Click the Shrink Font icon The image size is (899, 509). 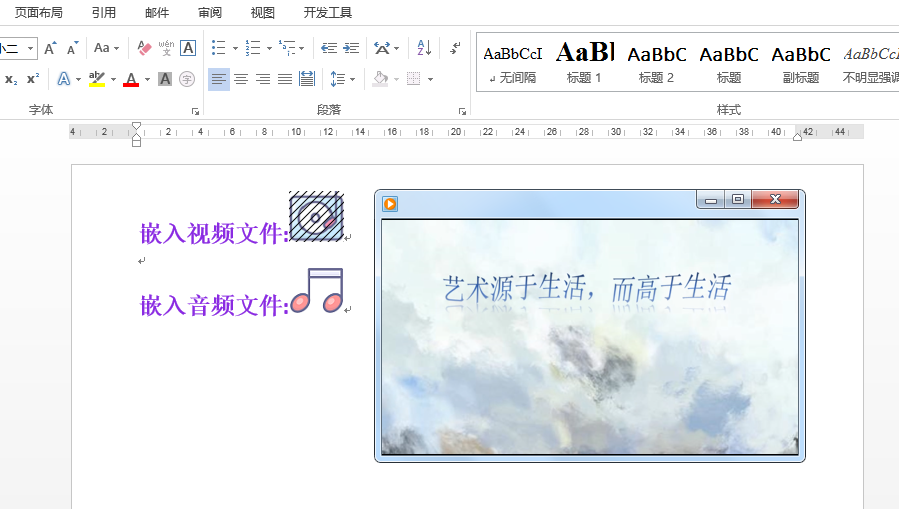[72, 48]
